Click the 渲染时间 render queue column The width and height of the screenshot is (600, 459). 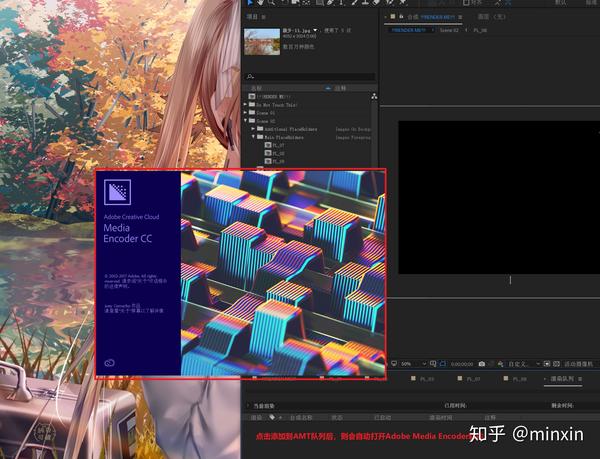[441, 417]
